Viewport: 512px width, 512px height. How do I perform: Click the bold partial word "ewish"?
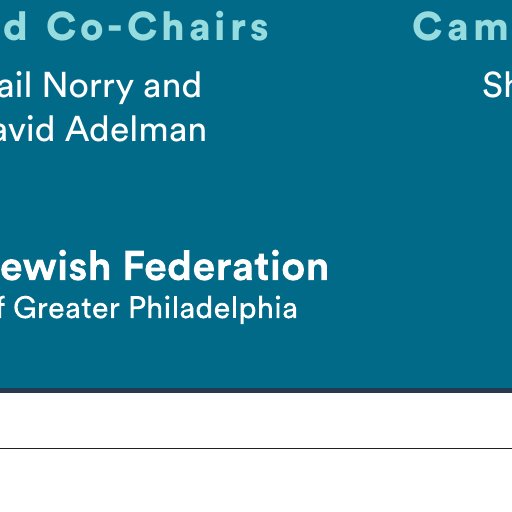tap(55, 266)
